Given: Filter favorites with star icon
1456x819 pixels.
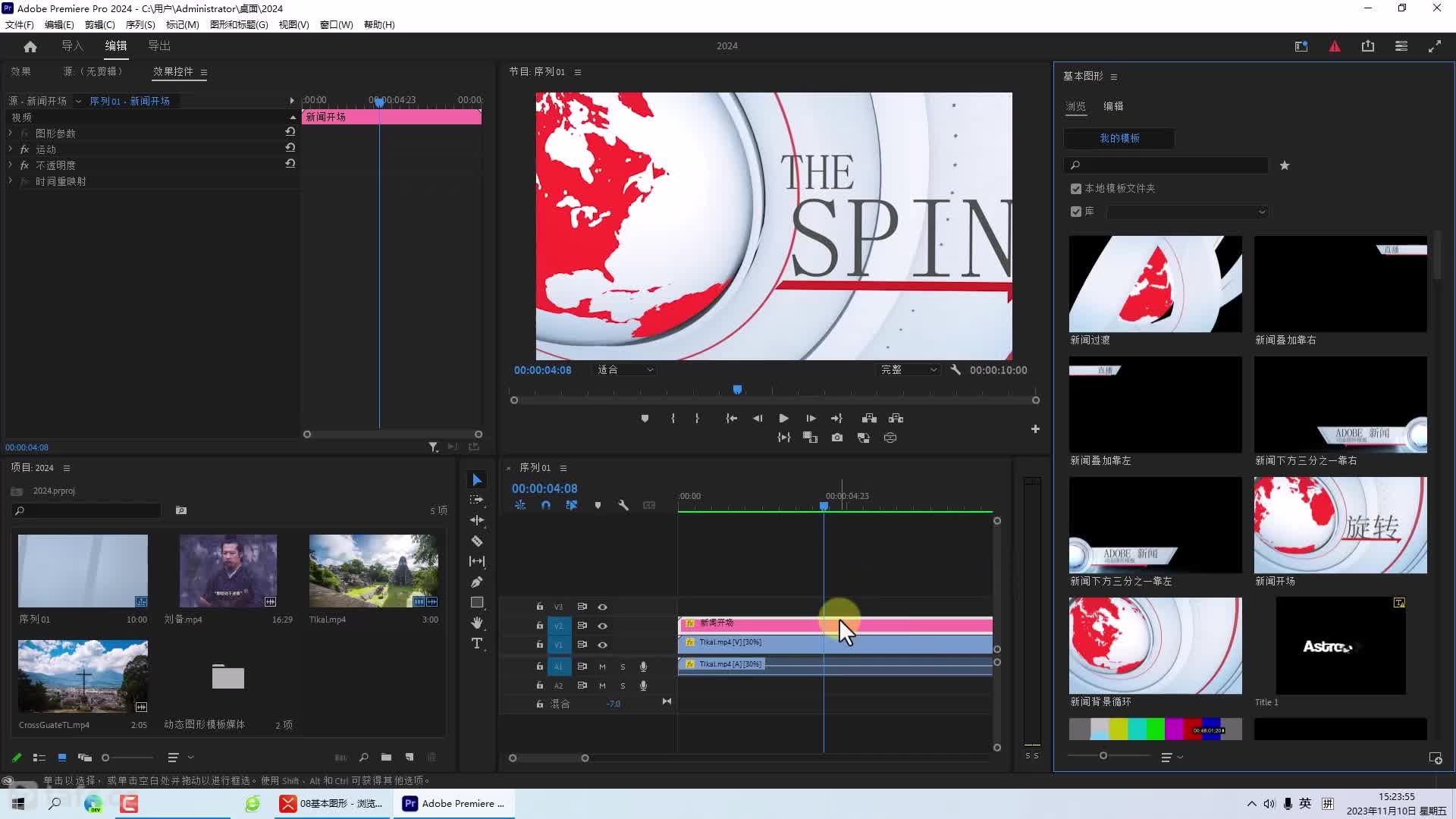Looking at the screenshot, I should coord(1285,165).
